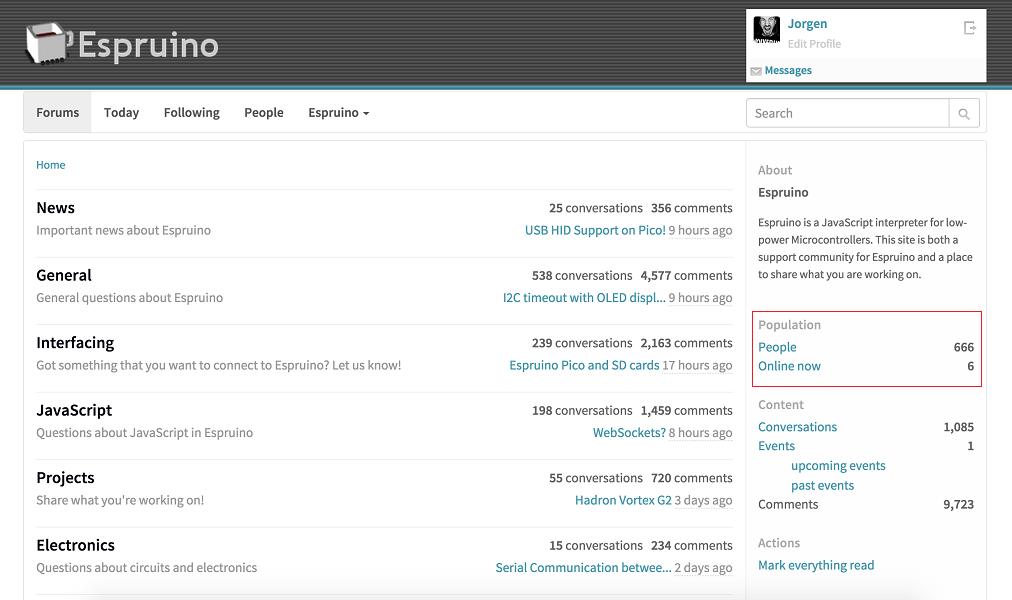Click the Espruino cup logo icon
1012x600 pixels.
pos(48,43)
